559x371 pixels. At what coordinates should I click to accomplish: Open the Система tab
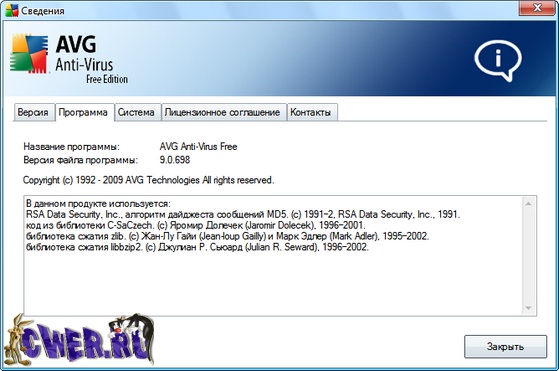coord(137,113)
